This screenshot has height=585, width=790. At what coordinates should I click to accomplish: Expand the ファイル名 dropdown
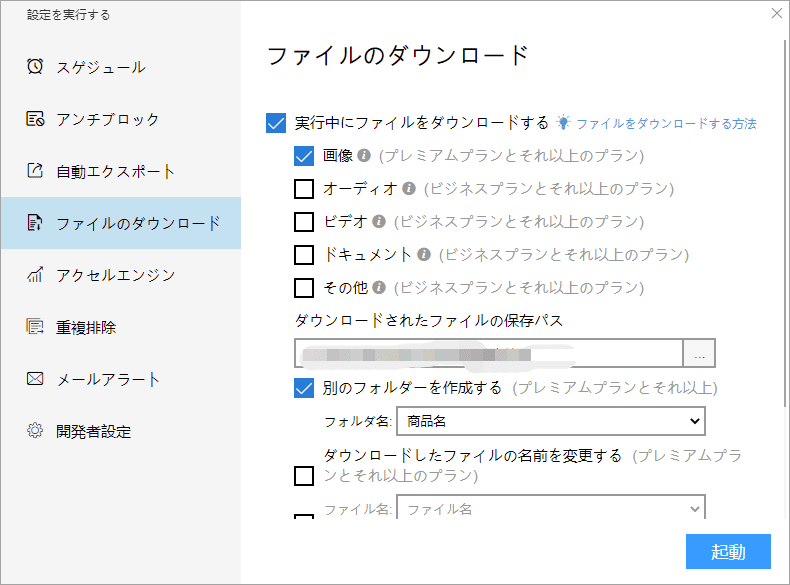[550, 508]
